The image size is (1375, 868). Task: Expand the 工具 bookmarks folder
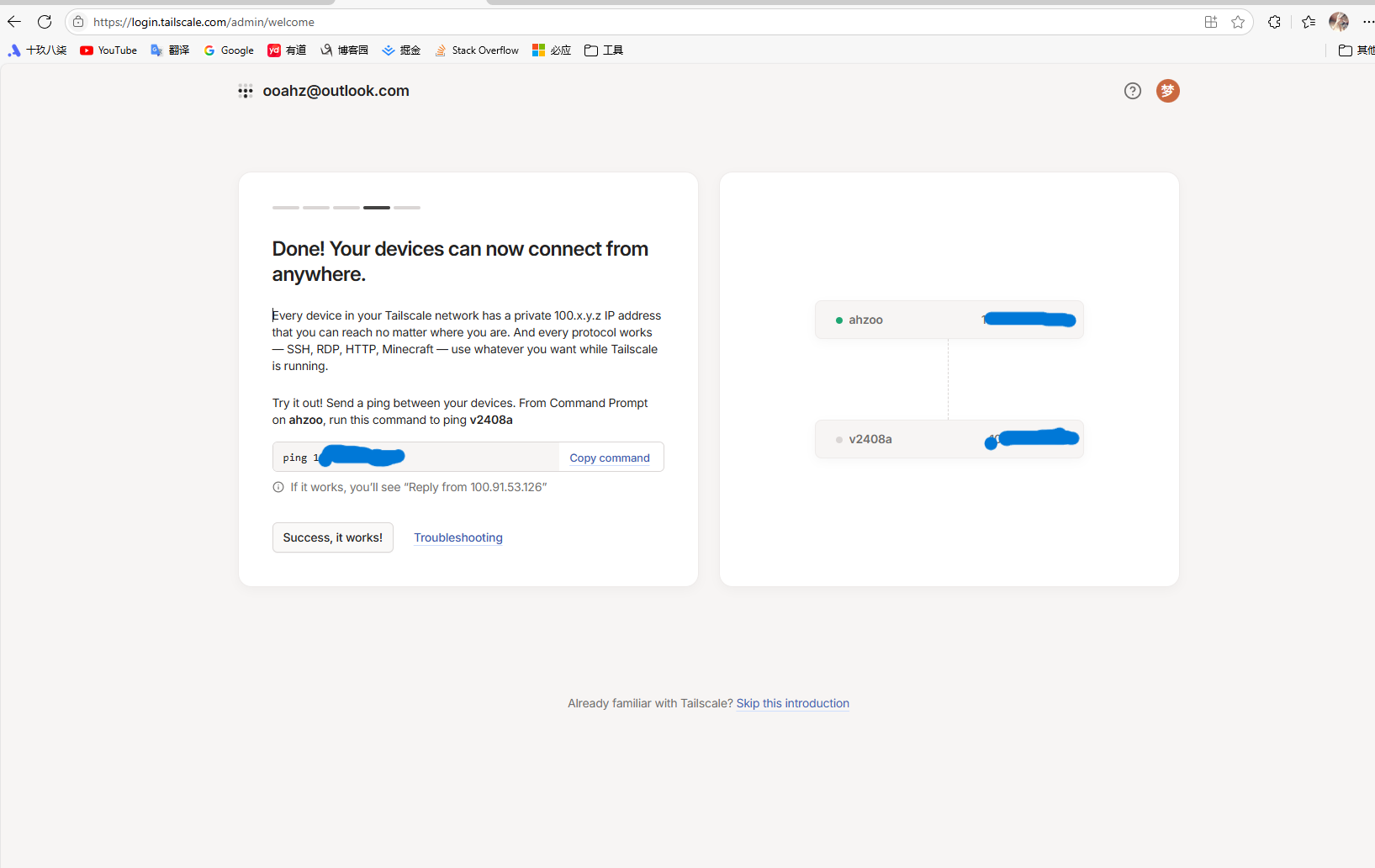[604, 50]
